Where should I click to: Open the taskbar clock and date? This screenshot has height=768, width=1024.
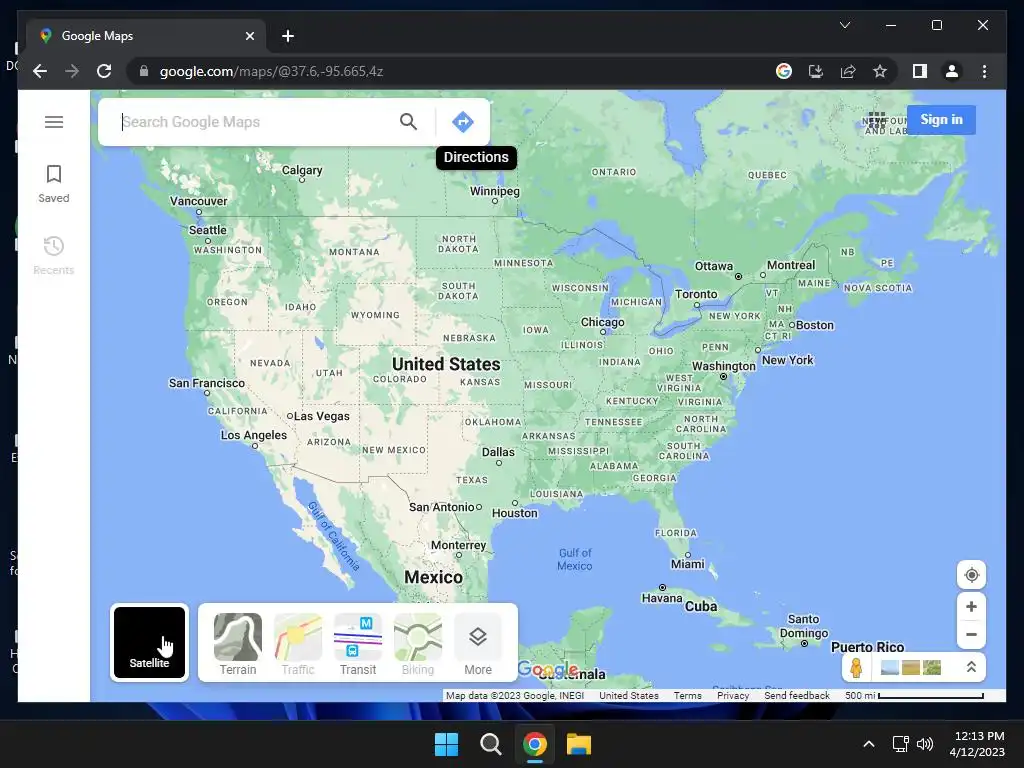click(x=978, y=744)
